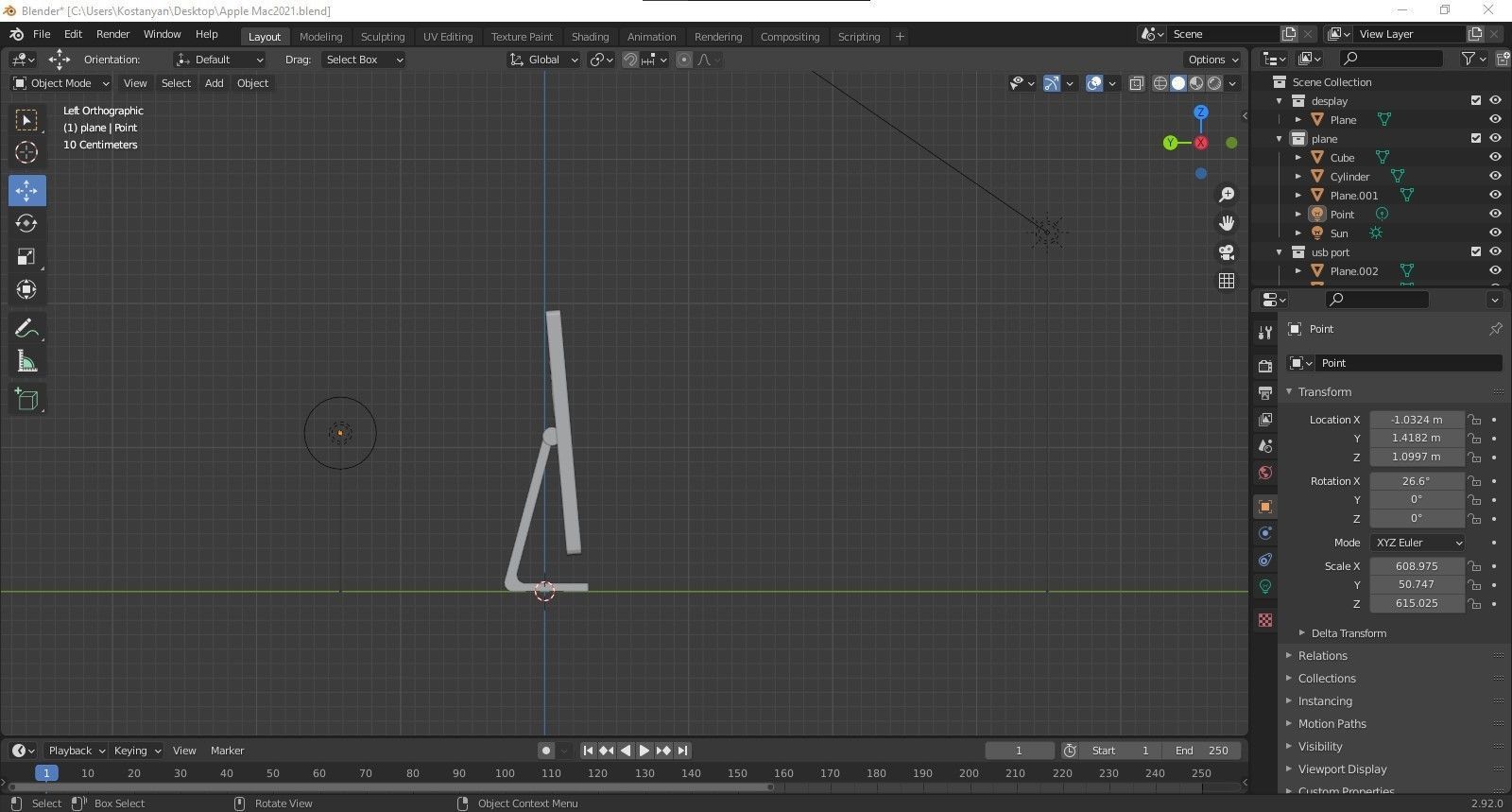
Task: Open the viewport Add menu
Action: pos(215,83)
